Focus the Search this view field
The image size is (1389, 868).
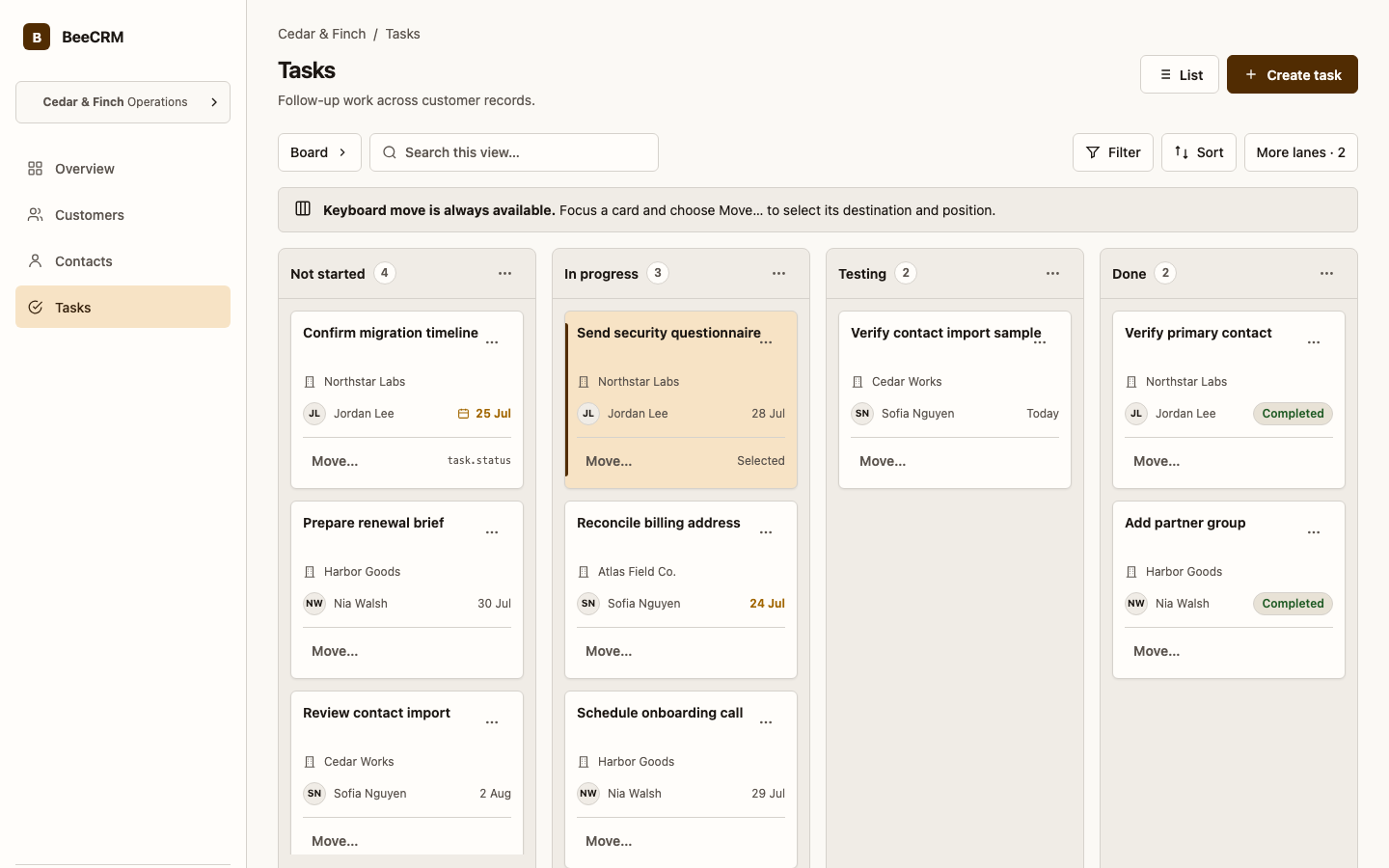coord(514,152)
